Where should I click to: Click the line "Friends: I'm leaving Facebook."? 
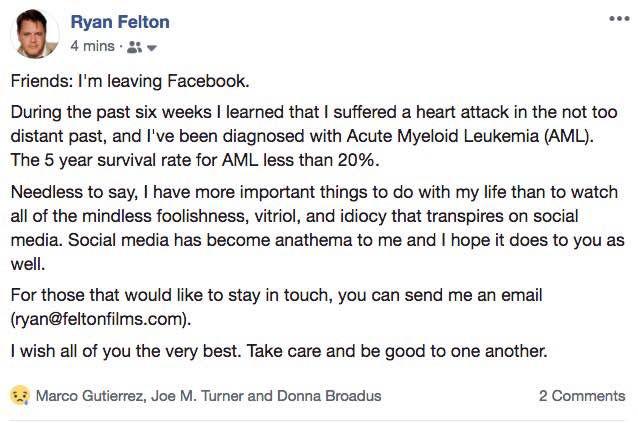tap(130, 81)
